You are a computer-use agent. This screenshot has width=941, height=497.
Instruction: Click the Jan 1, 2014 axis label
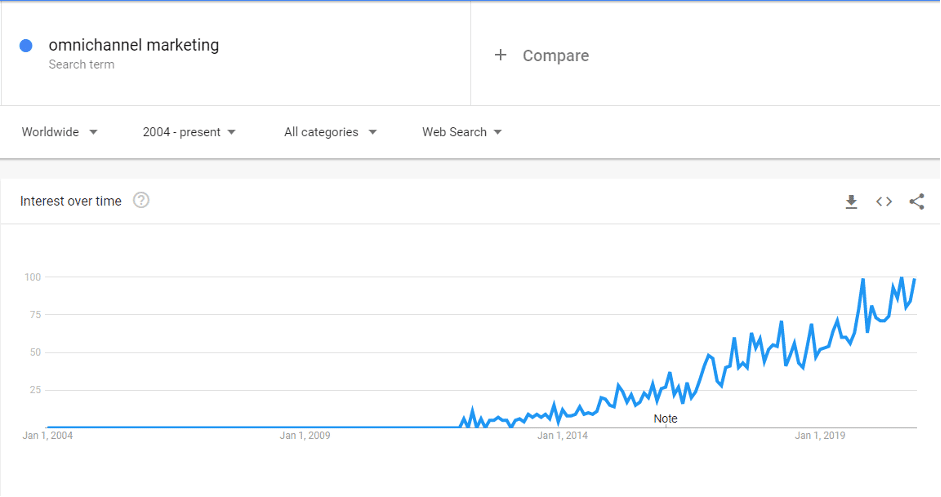click(562, 436)
